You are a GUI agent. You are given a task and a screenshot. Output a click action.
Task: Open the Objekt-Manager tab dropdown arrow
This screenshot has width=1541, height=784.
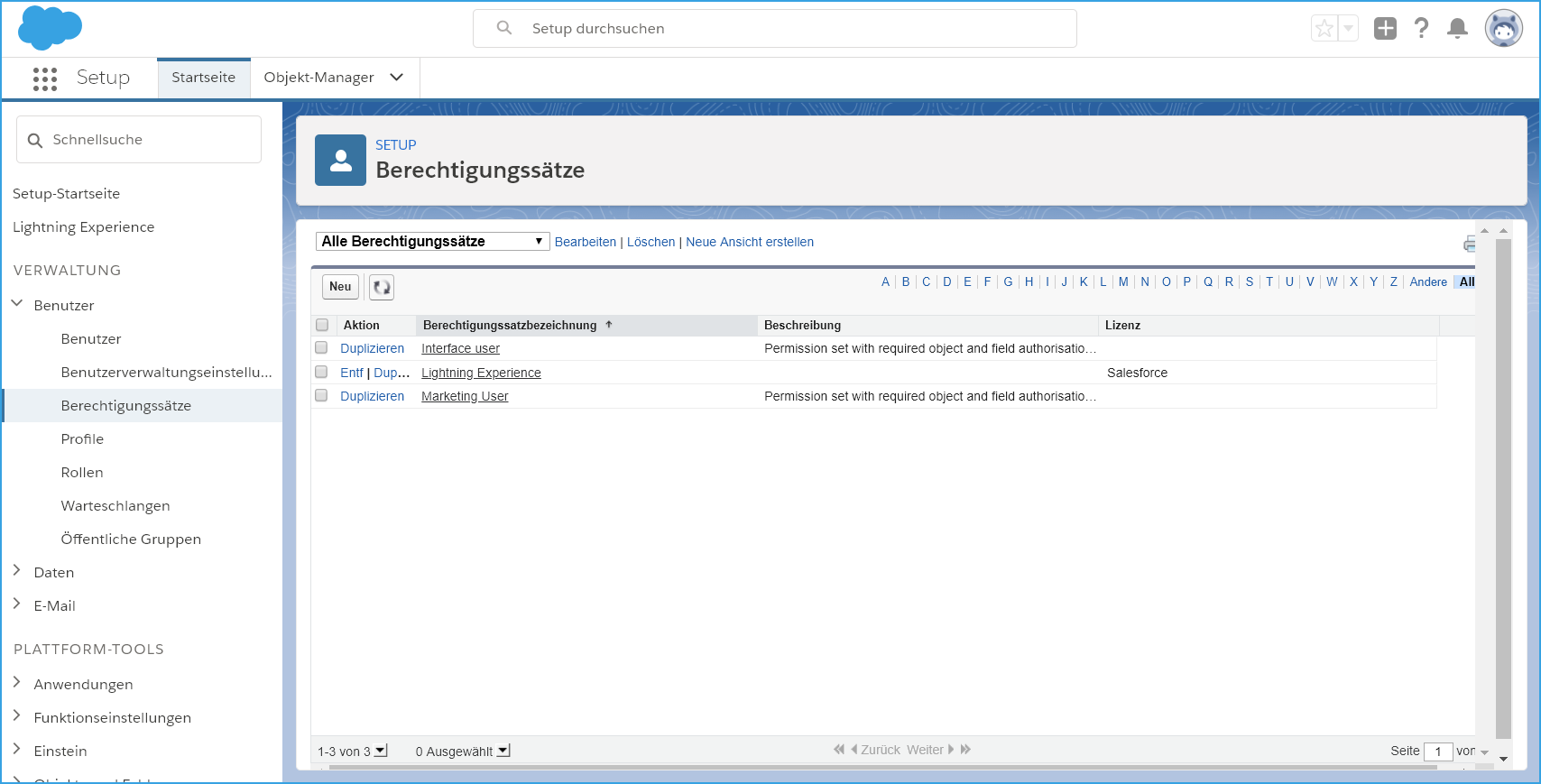pos(396,78)
